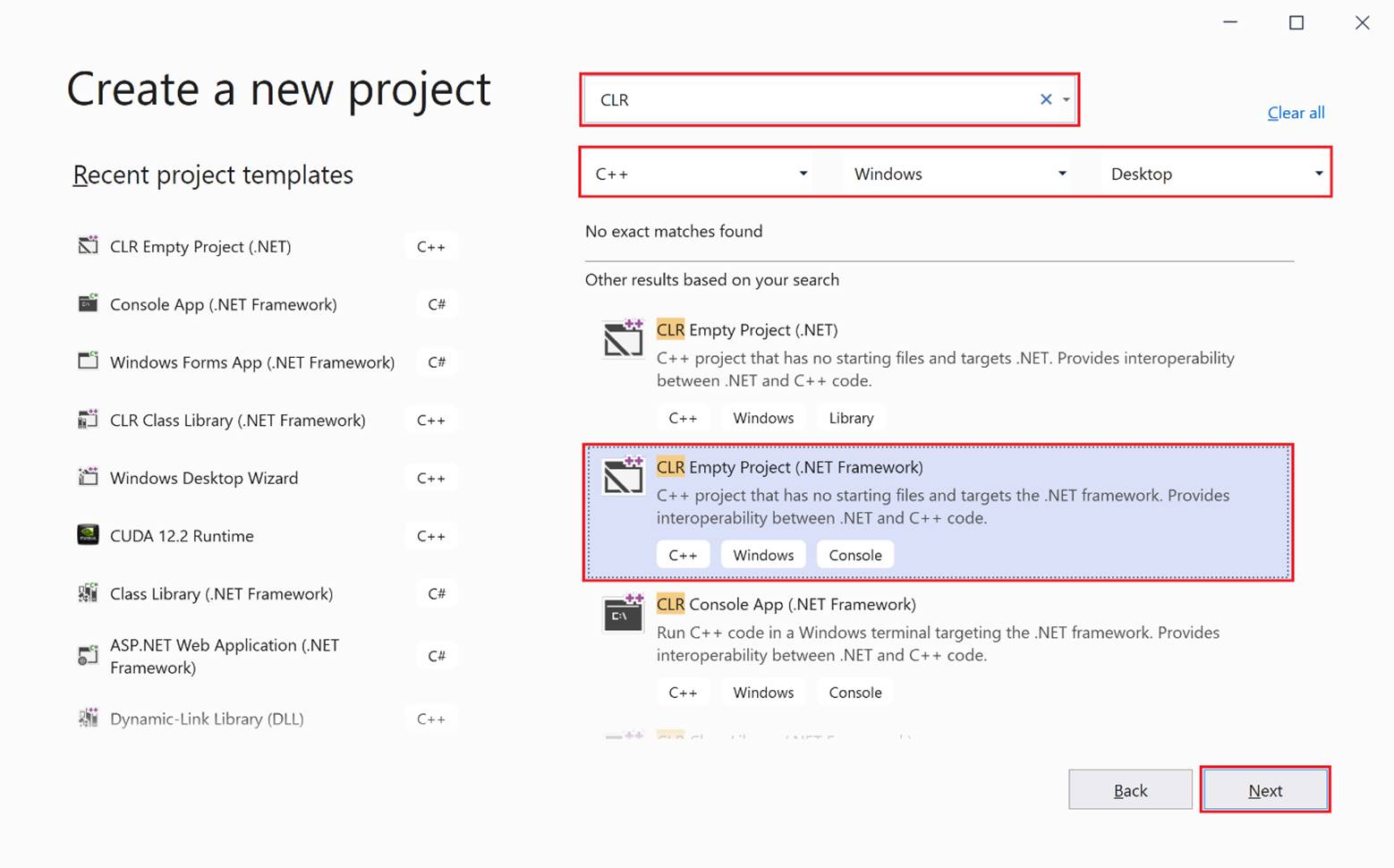Screen dimensions: 1394x868
Task: Clear the search text with the X icon
Action: (x=1045, y=99)
